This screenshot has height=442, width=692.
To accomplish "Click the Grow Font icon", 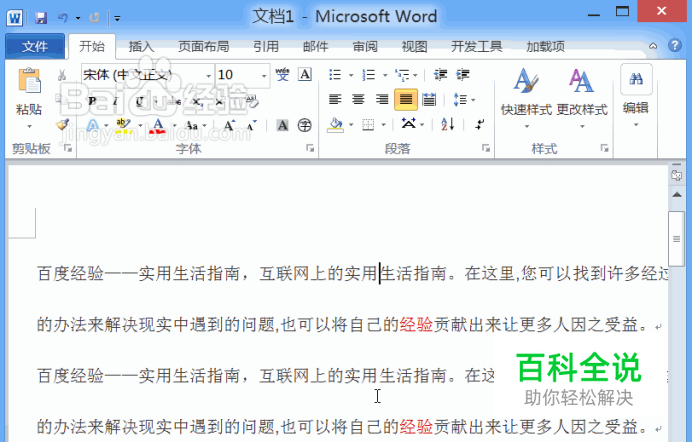I will (229, 126).
